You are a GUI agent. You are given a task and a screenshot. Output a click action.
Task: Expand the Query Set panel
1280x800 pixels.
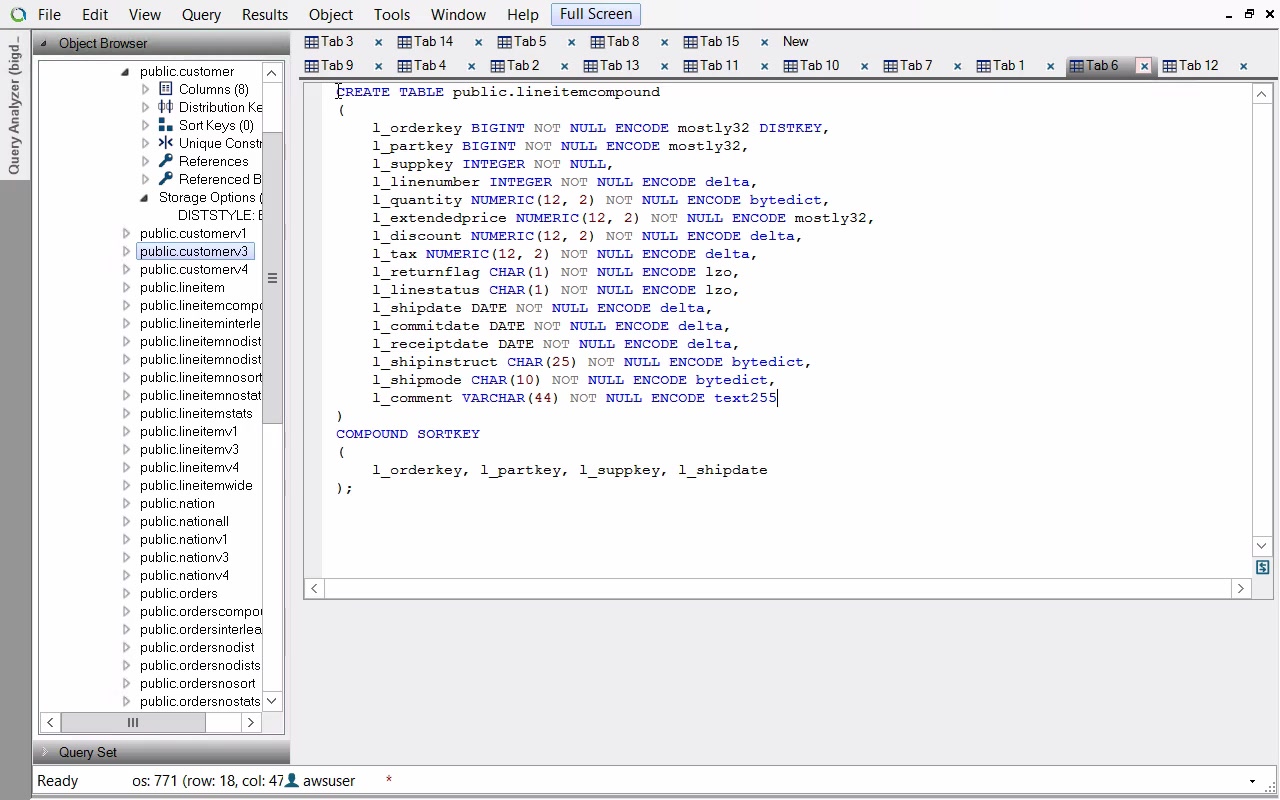(44, 752)
